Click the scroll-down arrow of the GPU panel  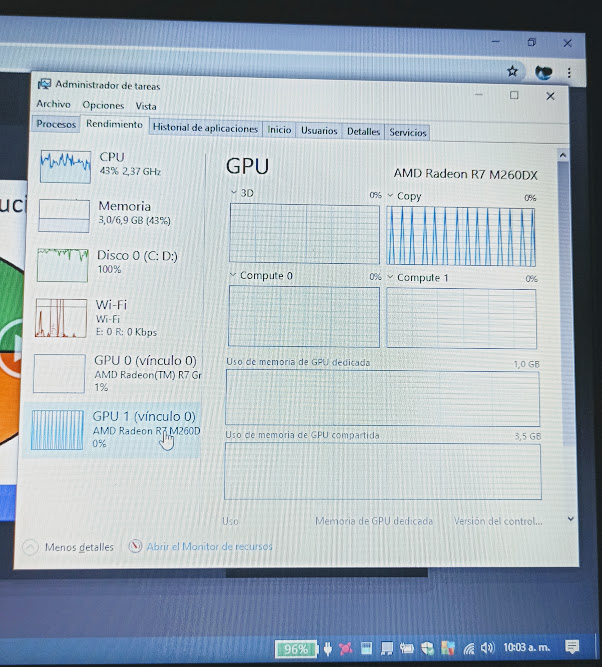click(x=571, y=519)
